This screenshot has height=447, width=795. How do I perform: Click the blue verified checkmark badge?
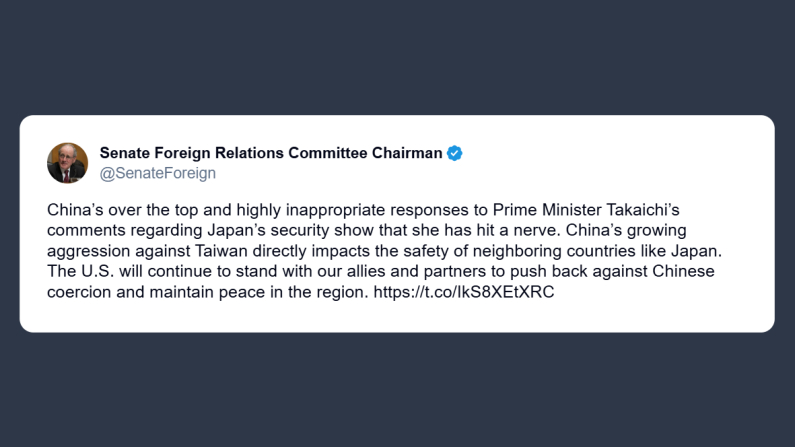(x=455, y=153)
